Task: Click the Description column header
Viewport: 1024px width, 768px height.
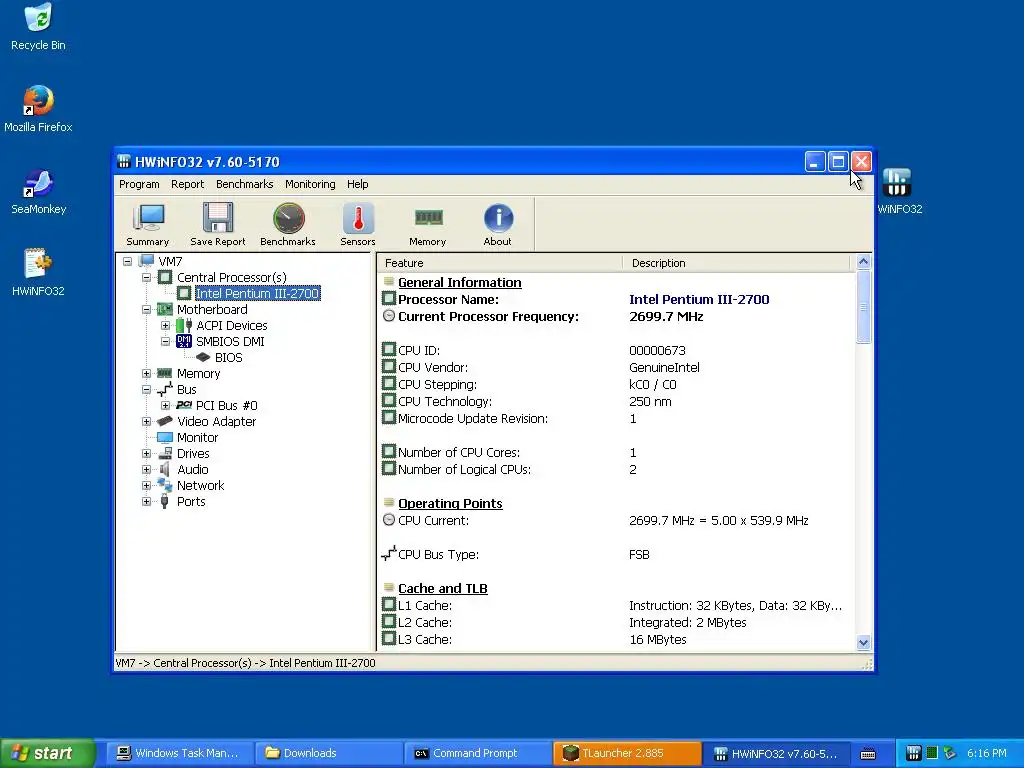Action: pyautogui.click(x=736, y=263)
